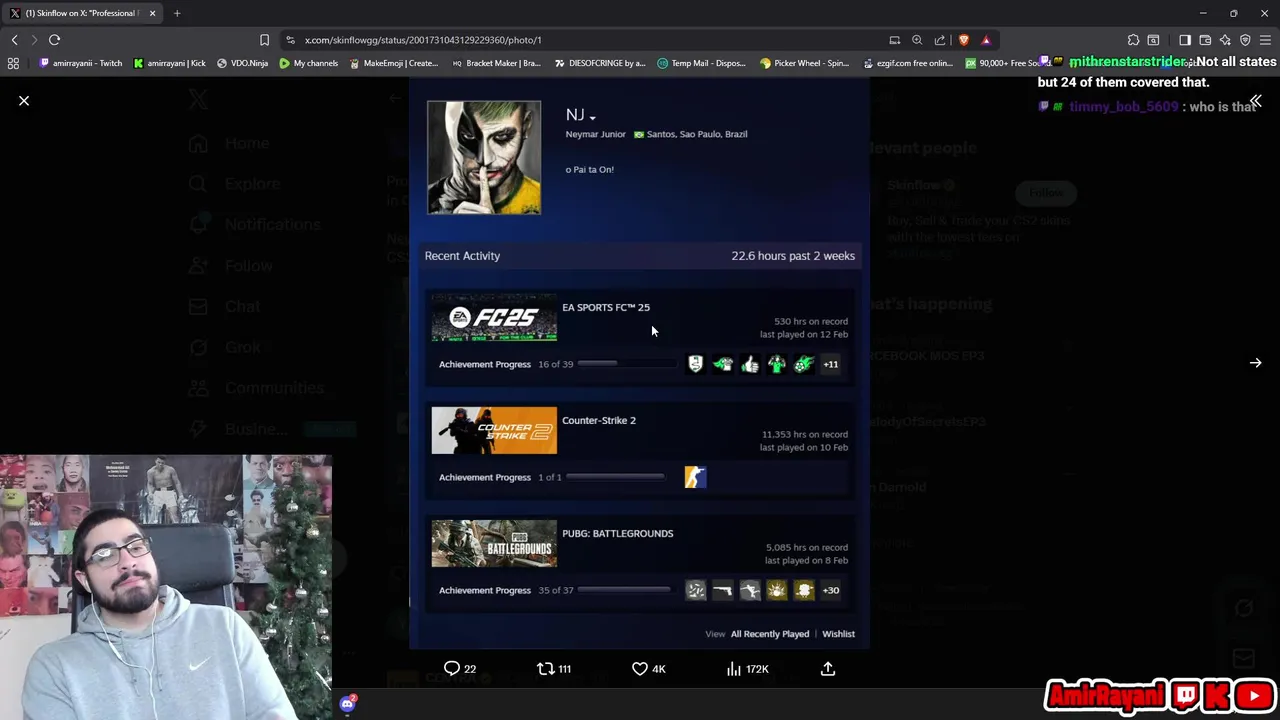Open the PUBG: BATTLEGROUNDS game banner
This screenshot has width=1280, height=720.
(x=494, y=544)
